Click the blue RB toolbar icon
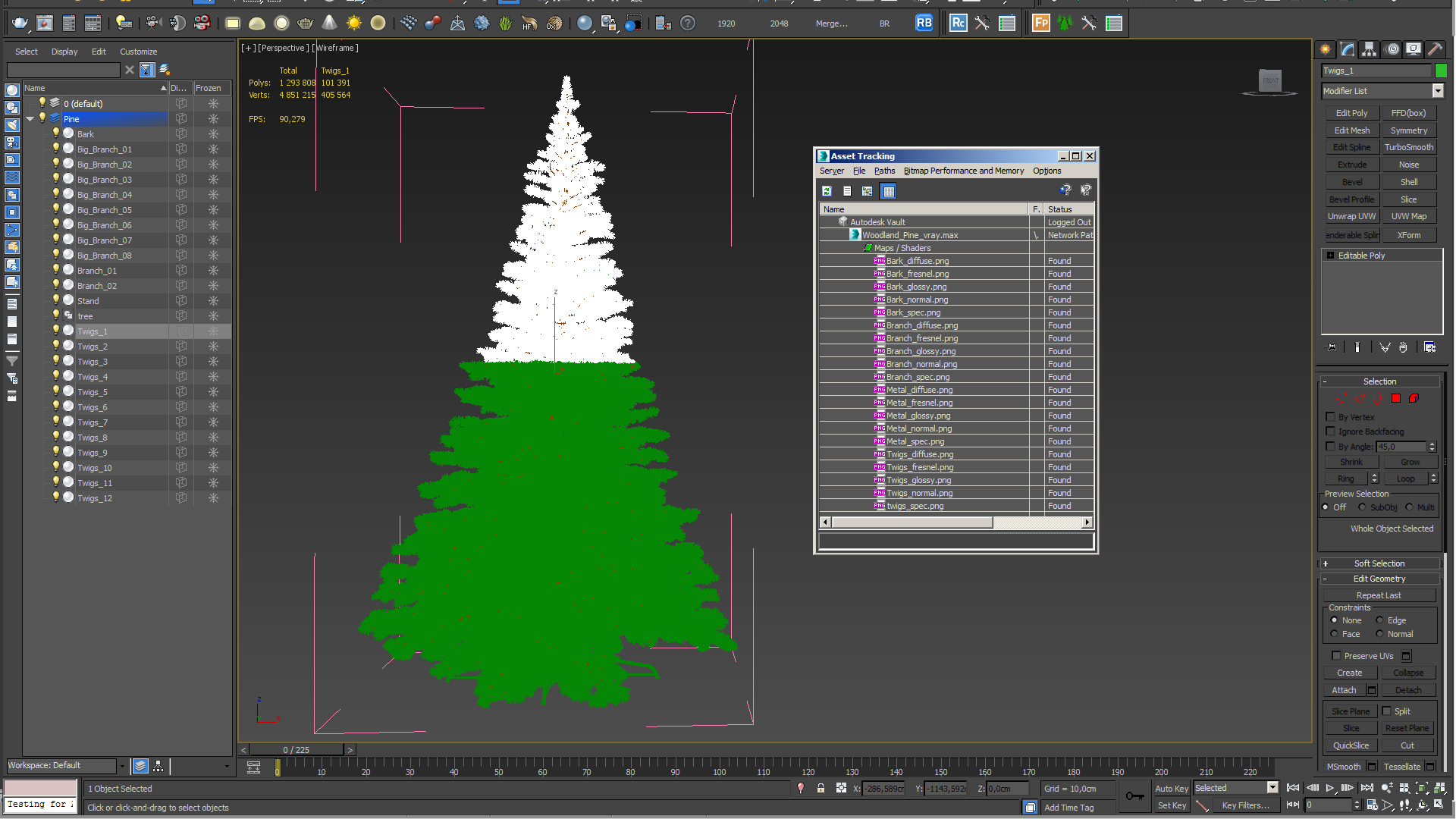 pos(924,24)
